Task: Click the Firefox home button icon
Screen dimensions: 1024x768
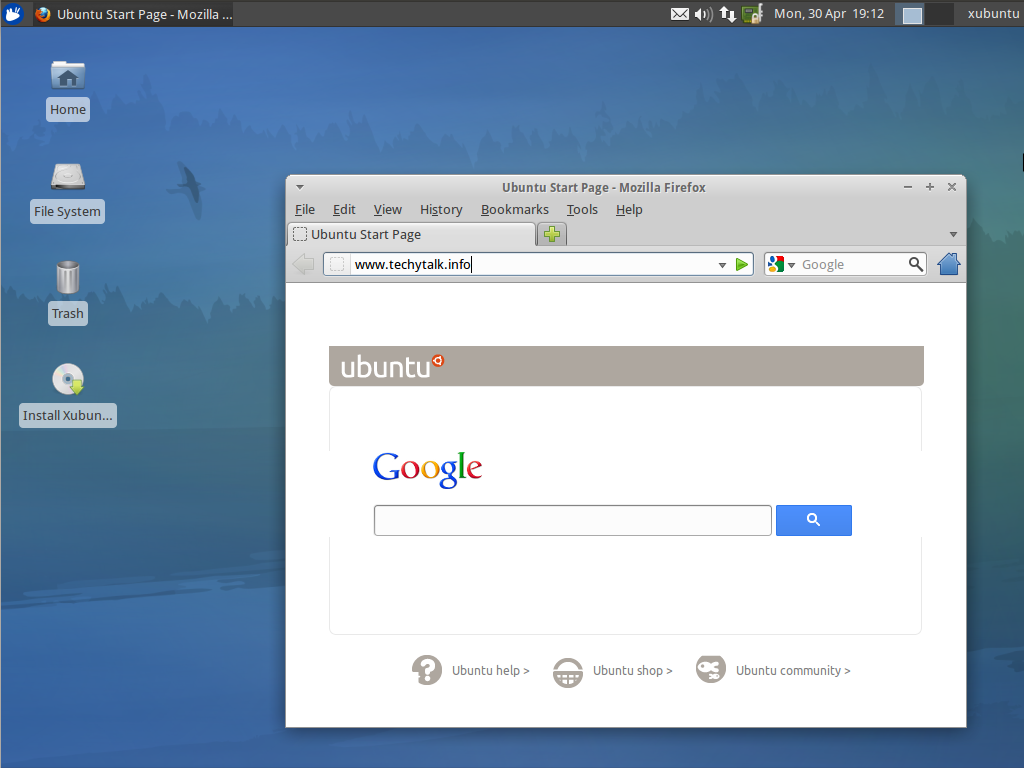Action: point(948,264)
